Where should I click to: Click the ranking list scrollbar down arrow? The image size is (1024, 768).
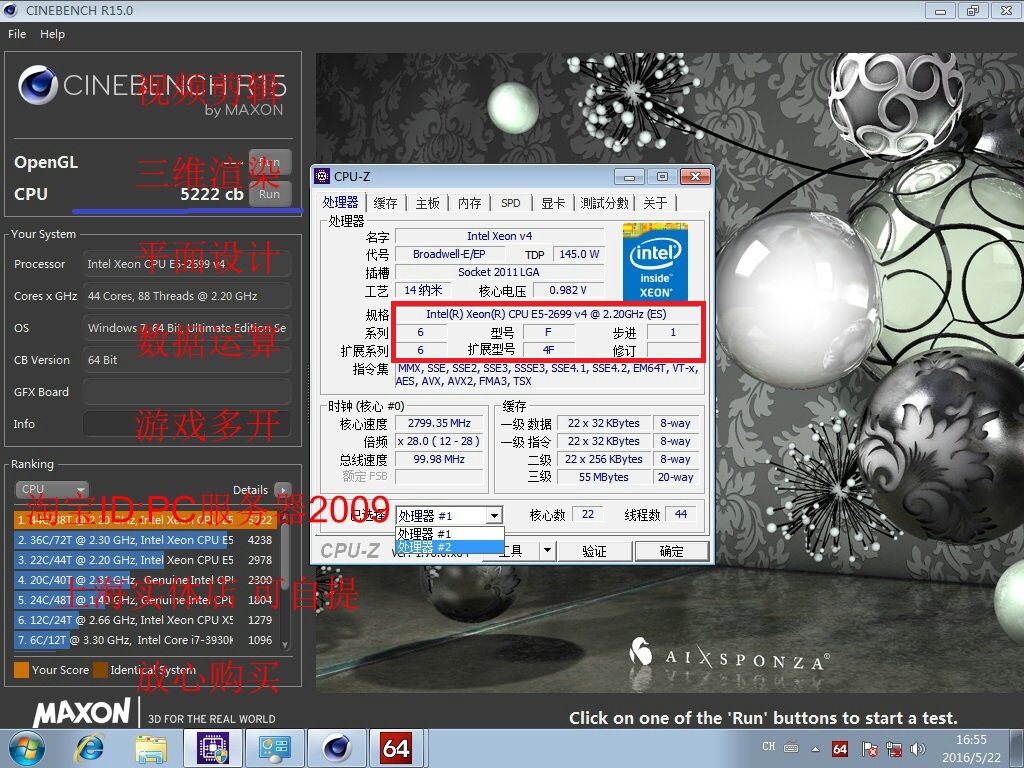click(285, 644)
